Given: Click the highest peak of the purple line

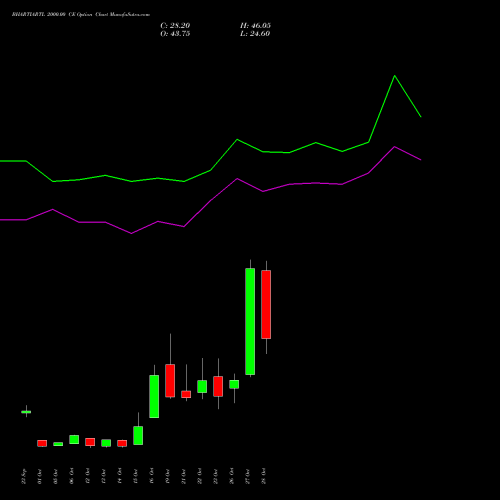Looking at the screenshot, I should (x=395, y=147).
